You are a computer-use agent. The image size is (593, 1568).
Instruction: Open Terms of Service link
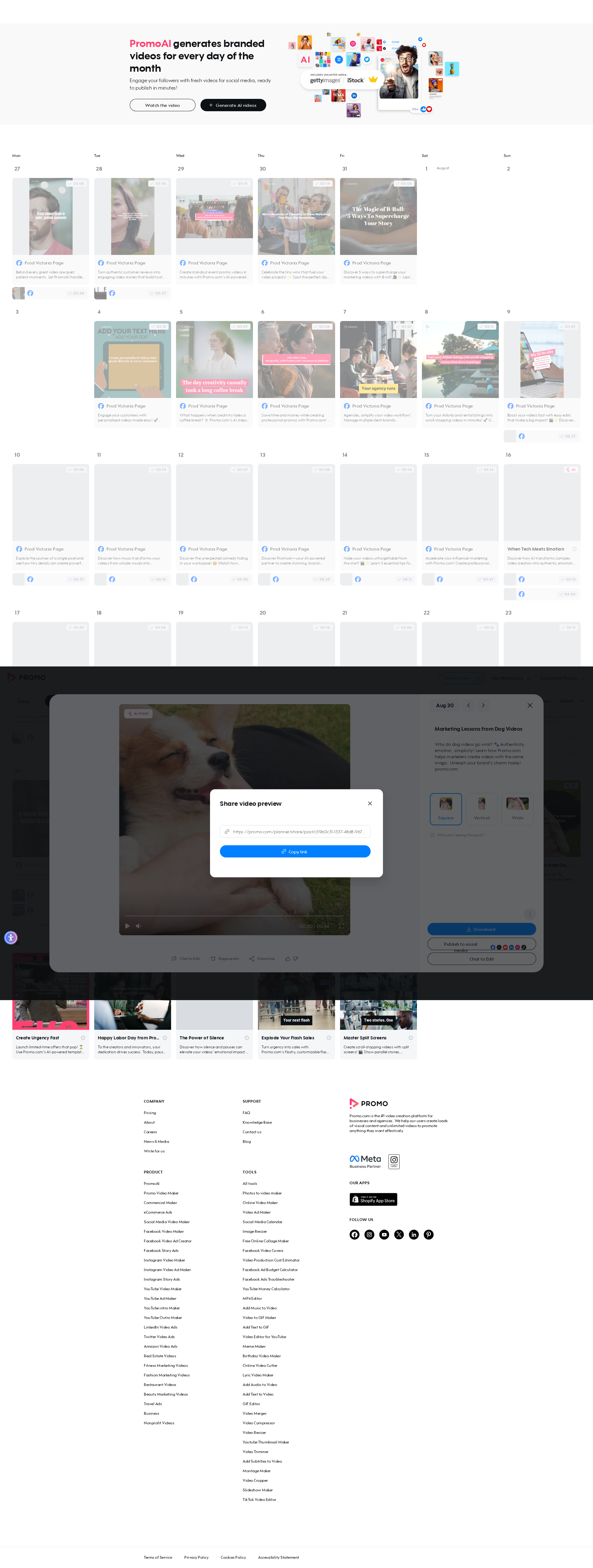coord(158,1557)
